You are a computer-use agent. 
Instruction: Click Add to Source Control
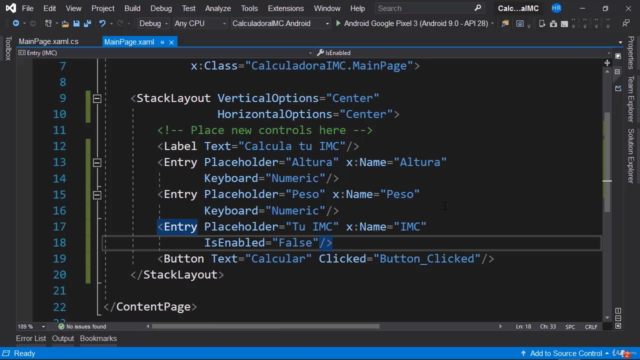pos(565,353)
